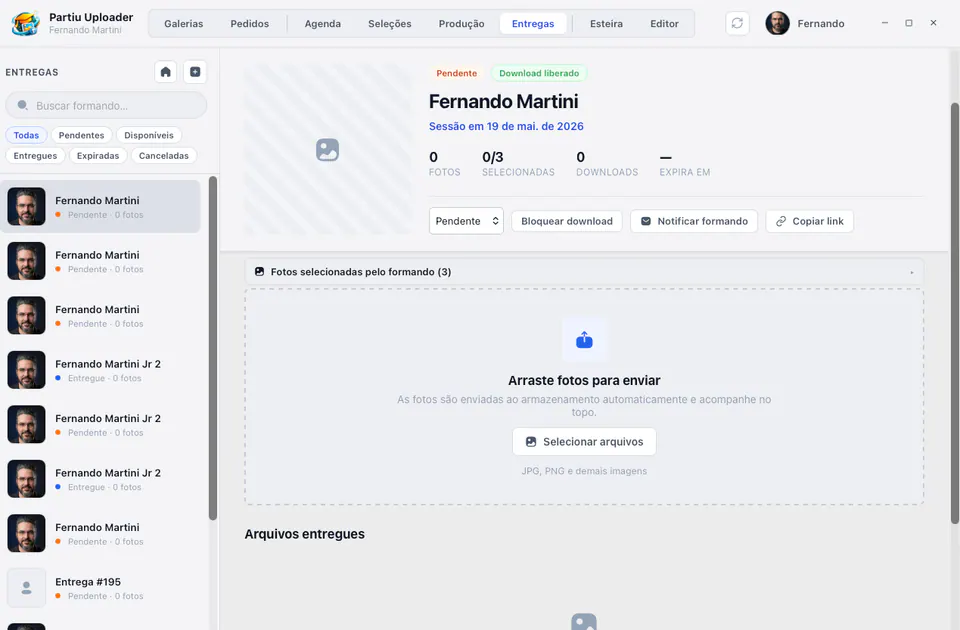Click the search magnifier icon
The image size is (960, 630).
[23, 105]
